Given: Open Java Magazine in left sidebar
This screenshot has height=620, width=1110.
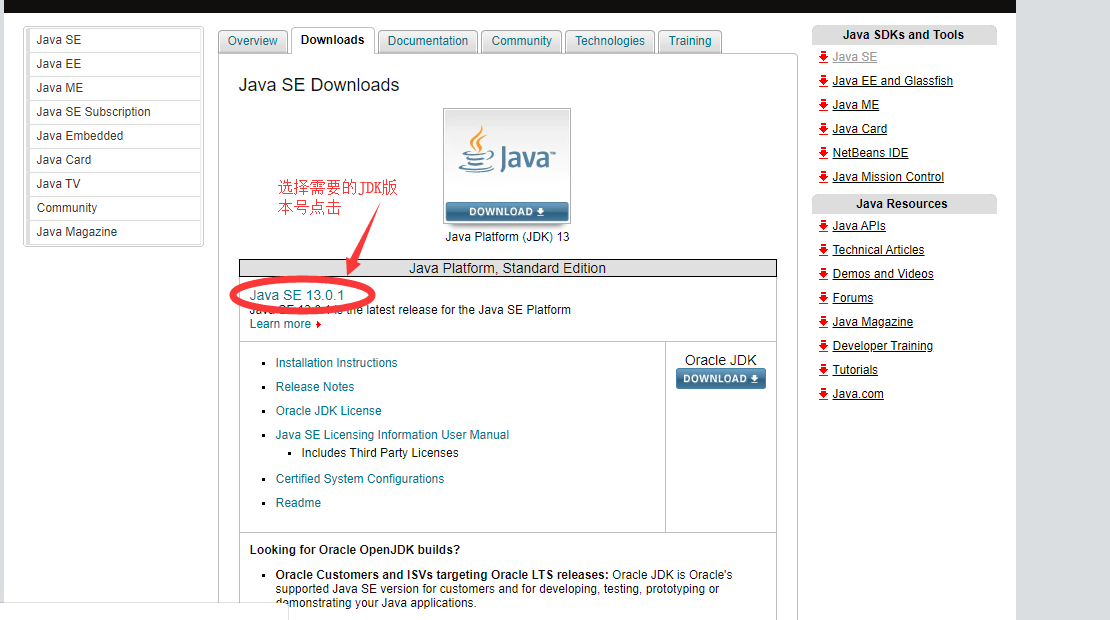Looking at the screenshot, I should click(x=113, y=232).
